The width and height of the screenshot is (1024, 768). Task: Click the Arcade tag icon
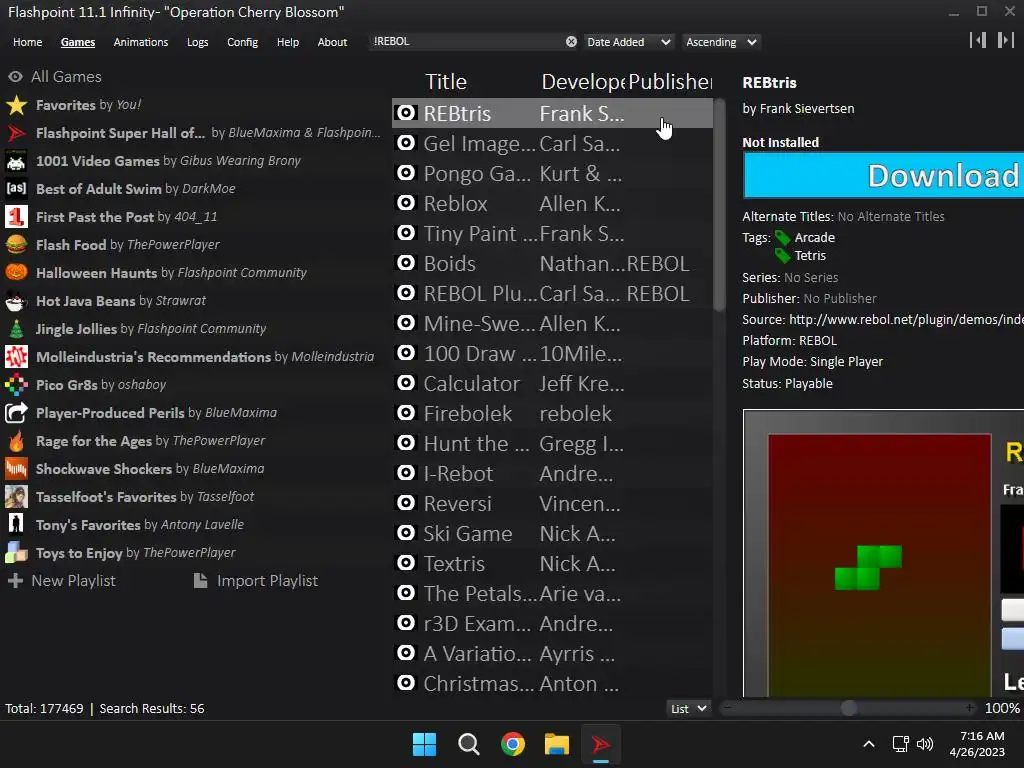782,238
